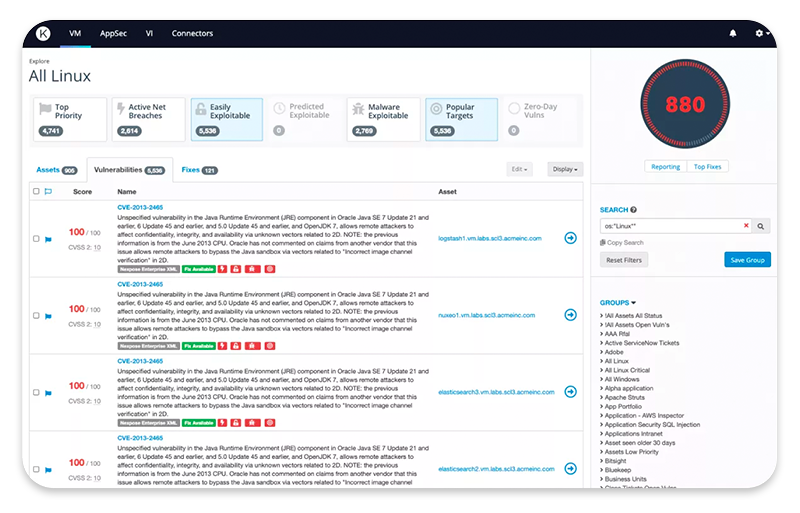
Task: Click the Reset Filters button
Action: pos(624,260)
